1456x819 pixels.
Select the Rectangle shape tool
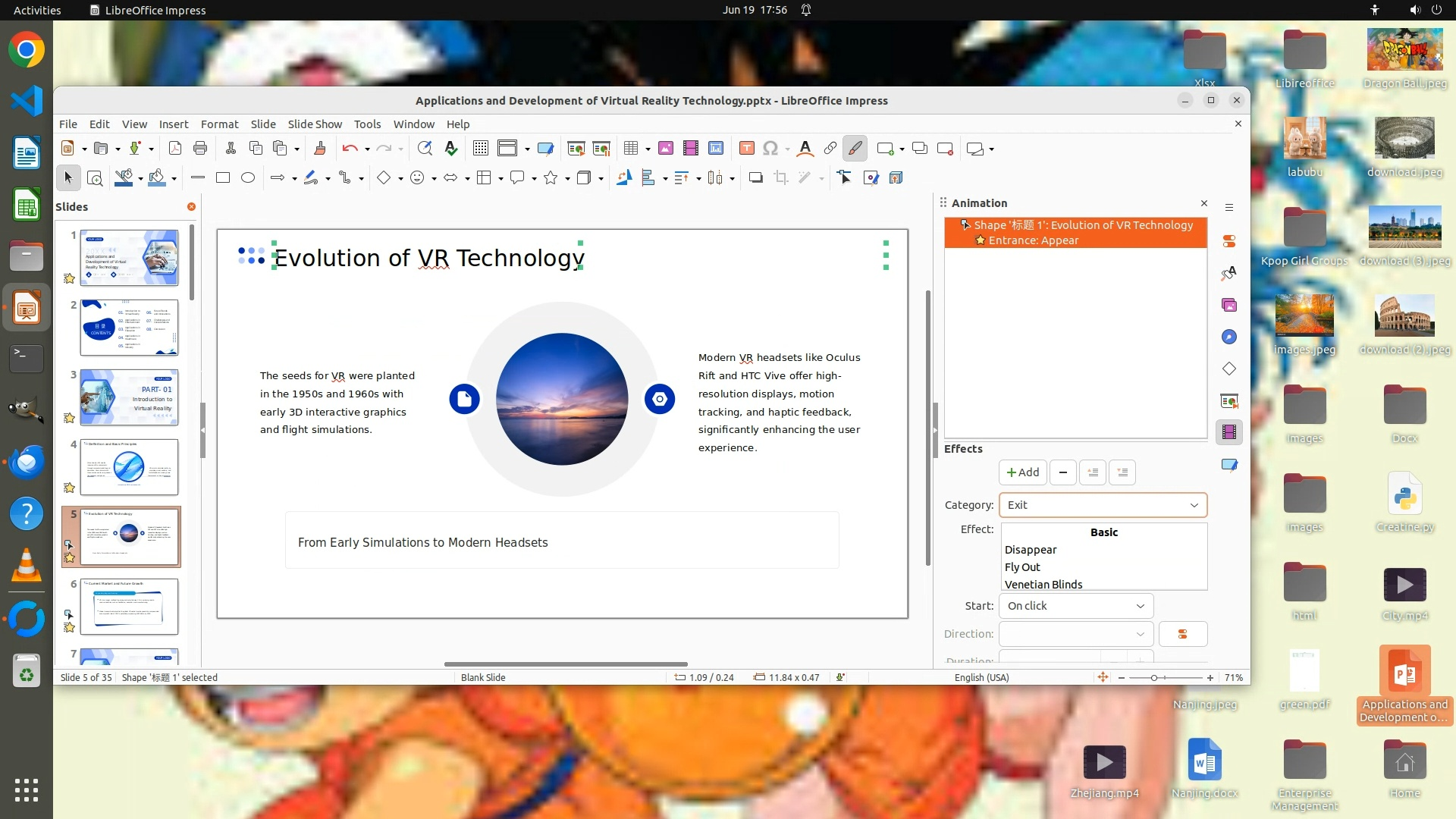coord(222,177)
